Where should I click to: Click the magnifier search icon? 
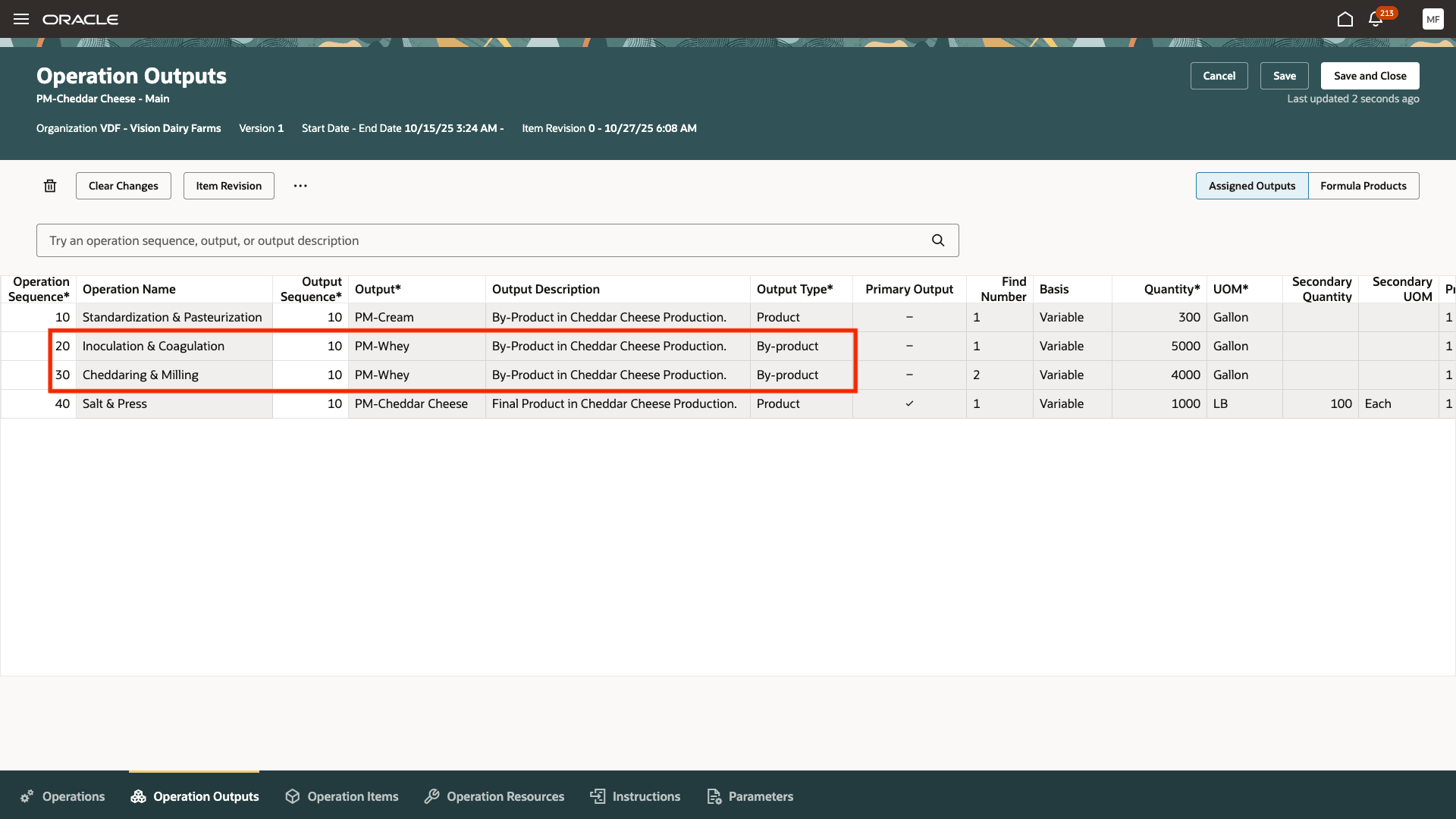click(x=938, y=240)
